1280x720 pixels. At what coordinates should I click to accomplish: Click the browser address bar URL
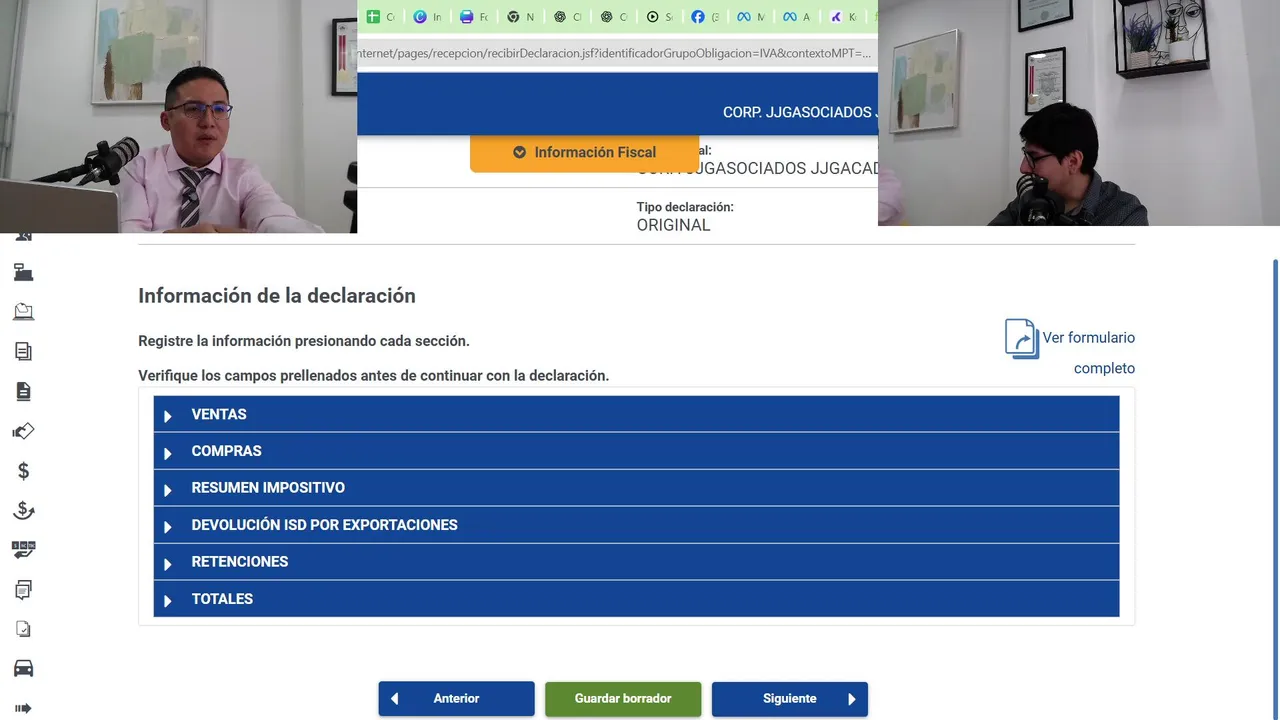pos(615,53)
